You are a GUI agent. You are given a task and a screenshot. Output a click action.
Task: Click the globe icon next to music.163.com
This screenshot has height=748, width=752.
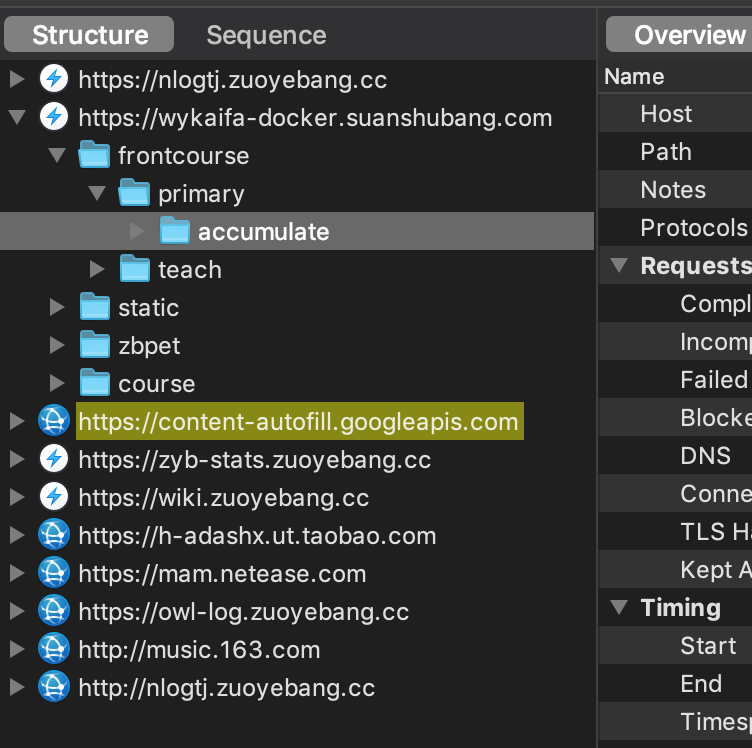pos(54,649)
